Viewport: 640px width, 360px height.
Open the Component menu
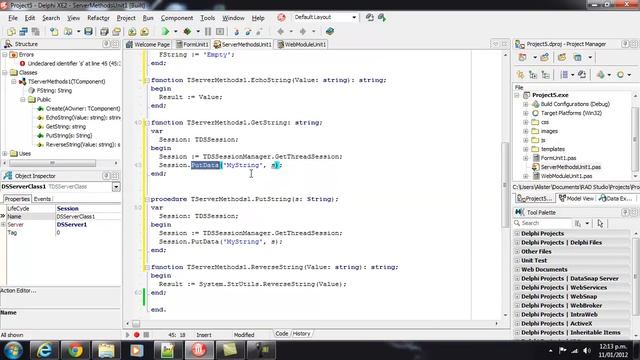[x=177, y=18]
